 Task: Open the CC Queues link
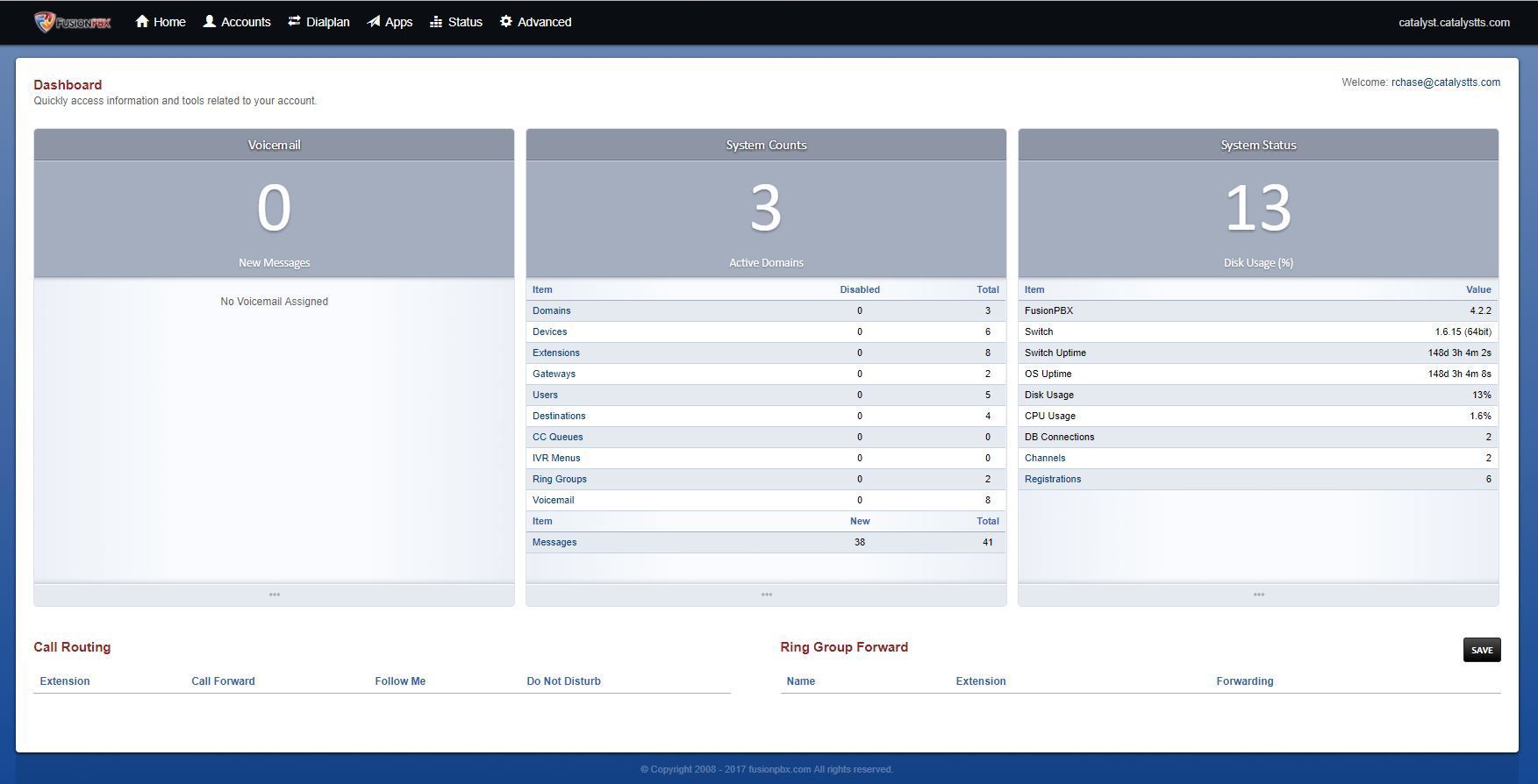(558, 437)
